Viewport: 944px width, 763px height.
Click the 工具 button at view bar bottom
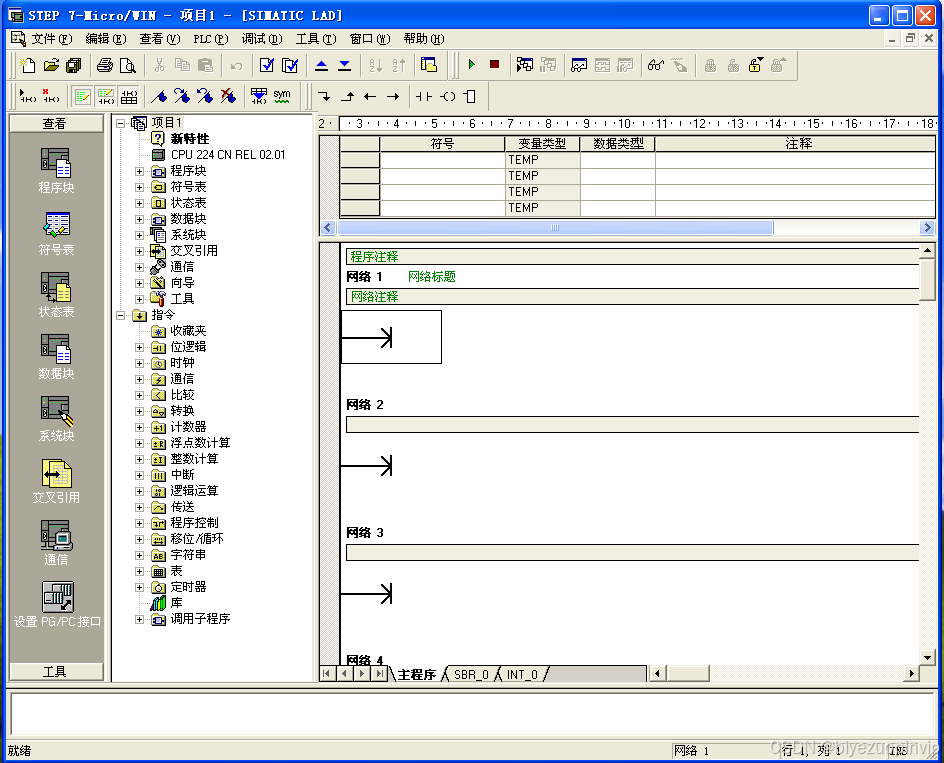click(x=56, y=671)
